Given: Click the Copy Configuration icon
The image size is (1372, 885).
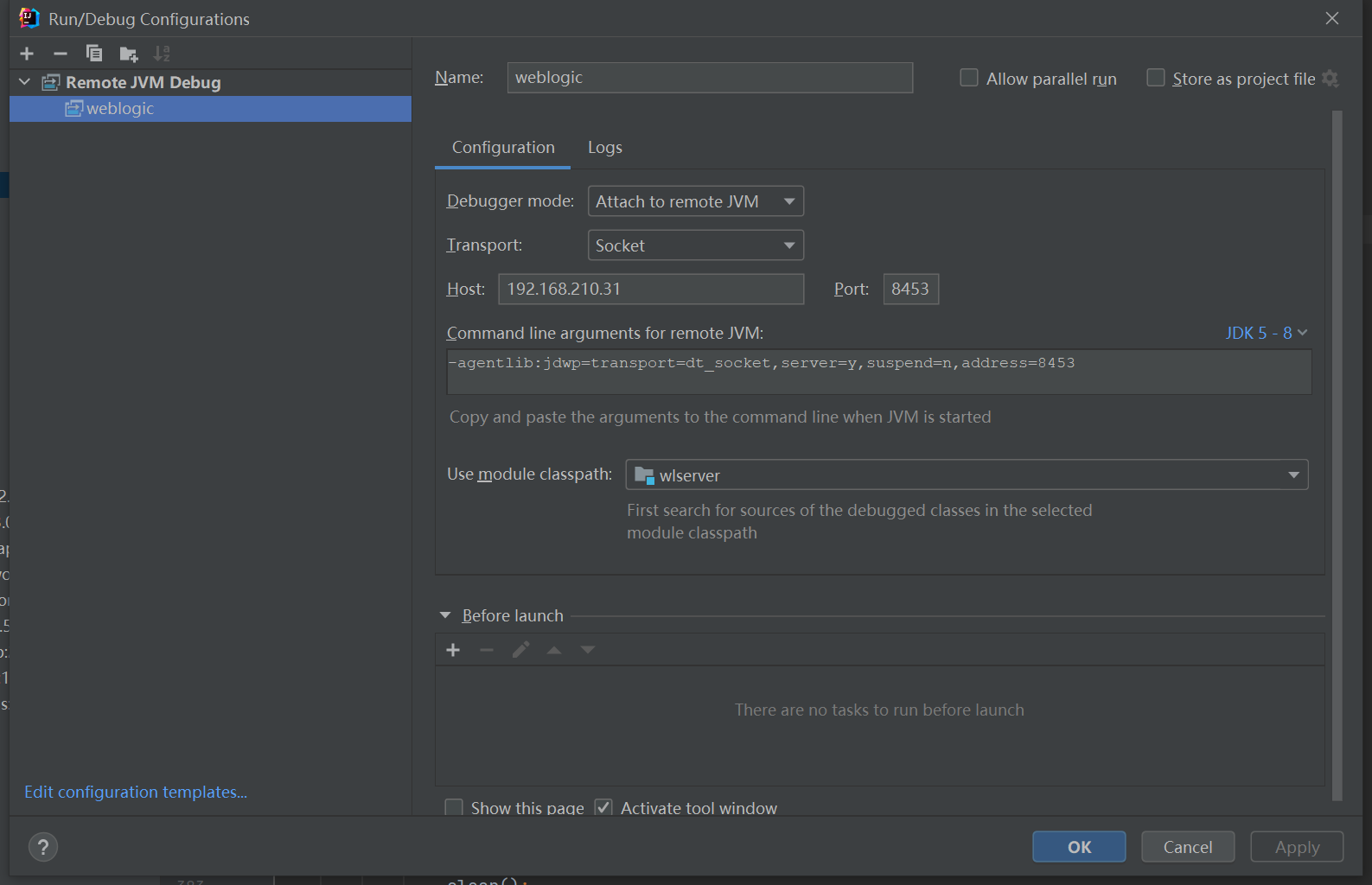Looking at the screenshot, I should tap(93, 54).
